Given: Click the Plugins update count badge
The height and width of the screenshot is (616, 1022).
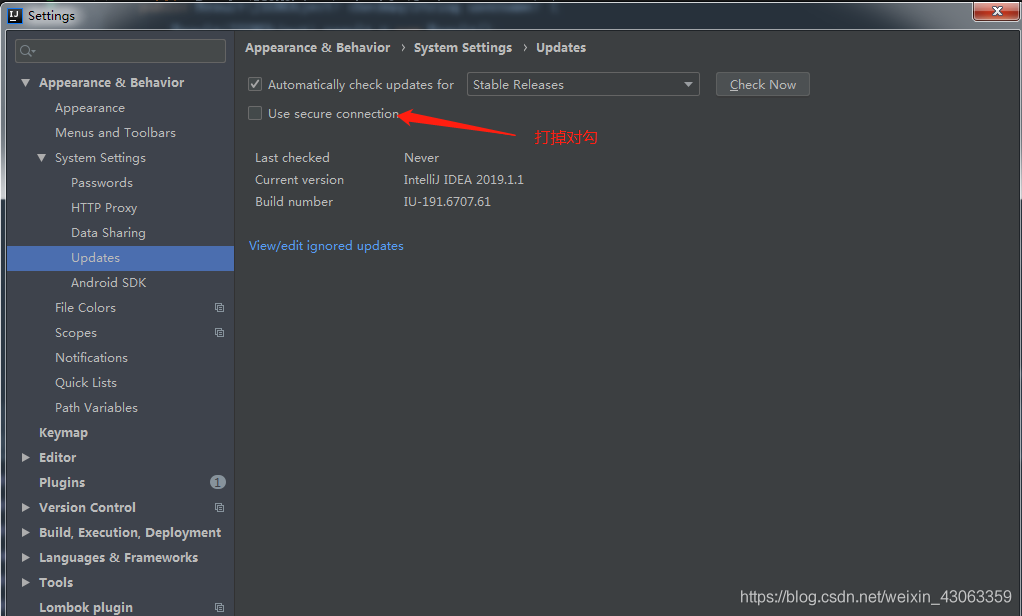Looking at the screenshot, I should pyautogui.click(x=218, y=482).
